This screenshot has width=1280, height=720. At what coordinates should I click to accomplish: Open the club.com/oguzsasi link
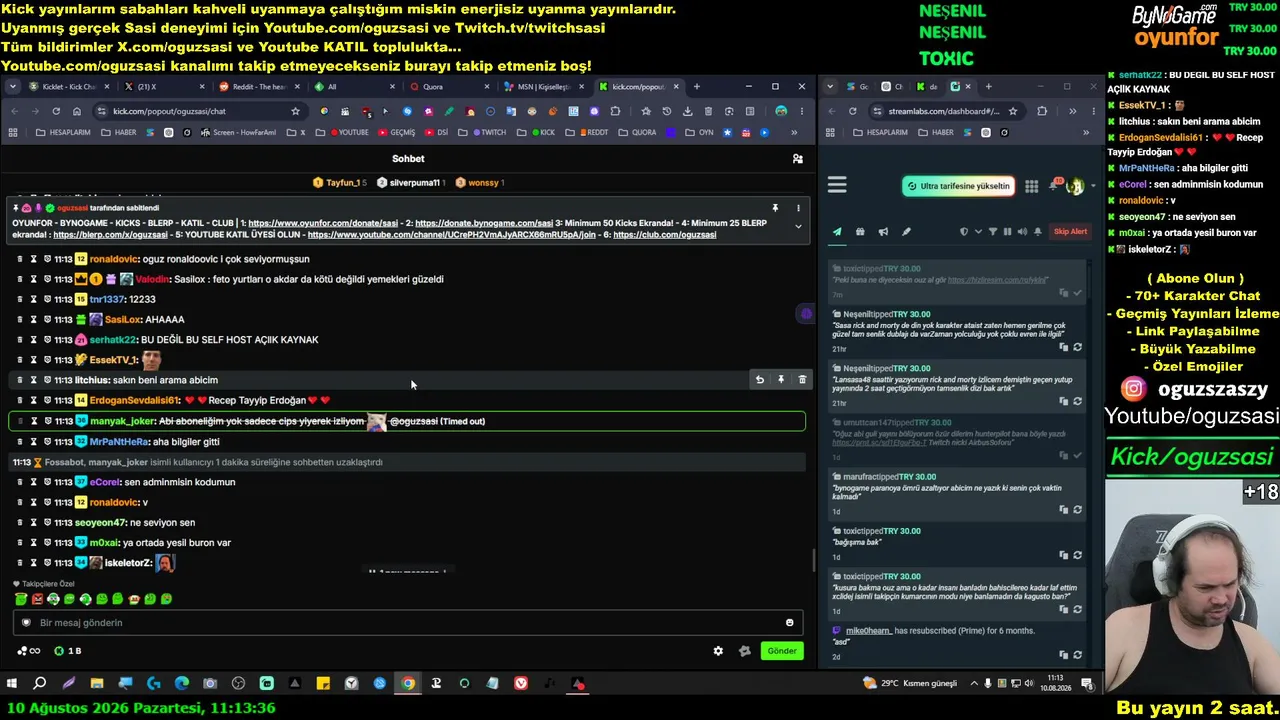[664, 235]
